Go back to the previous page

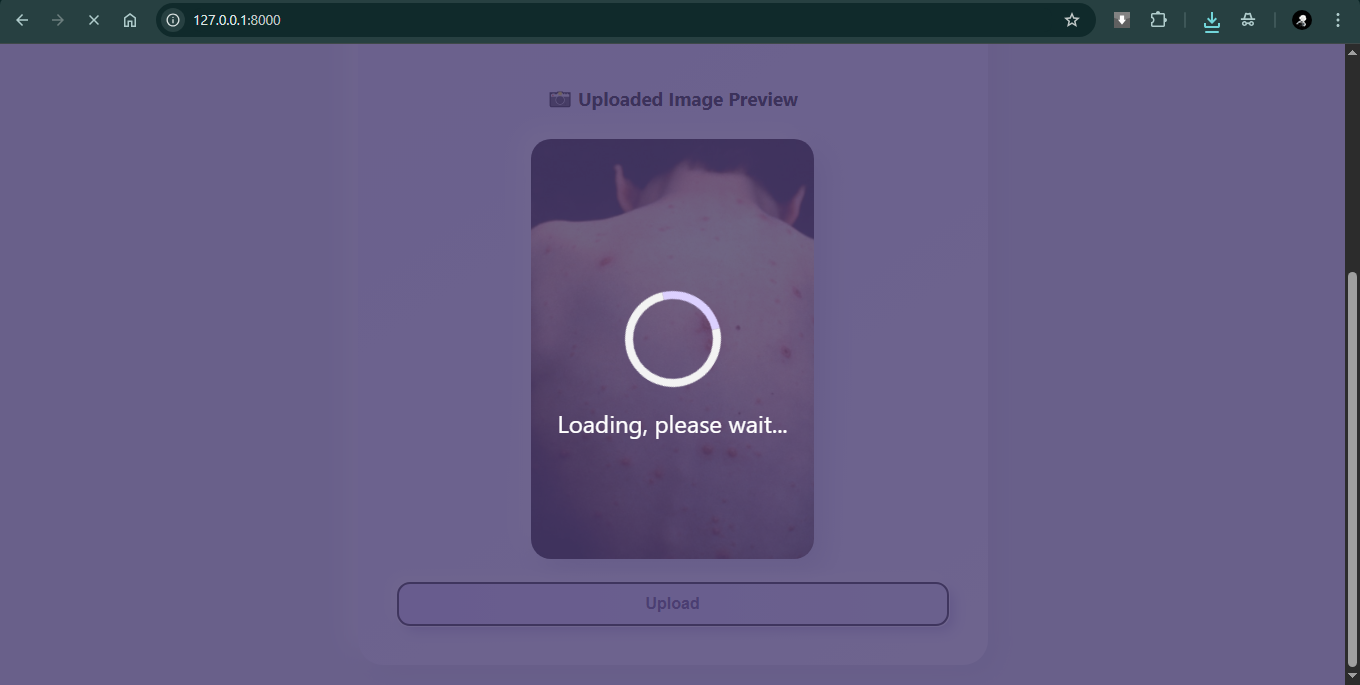coord(22,20)
